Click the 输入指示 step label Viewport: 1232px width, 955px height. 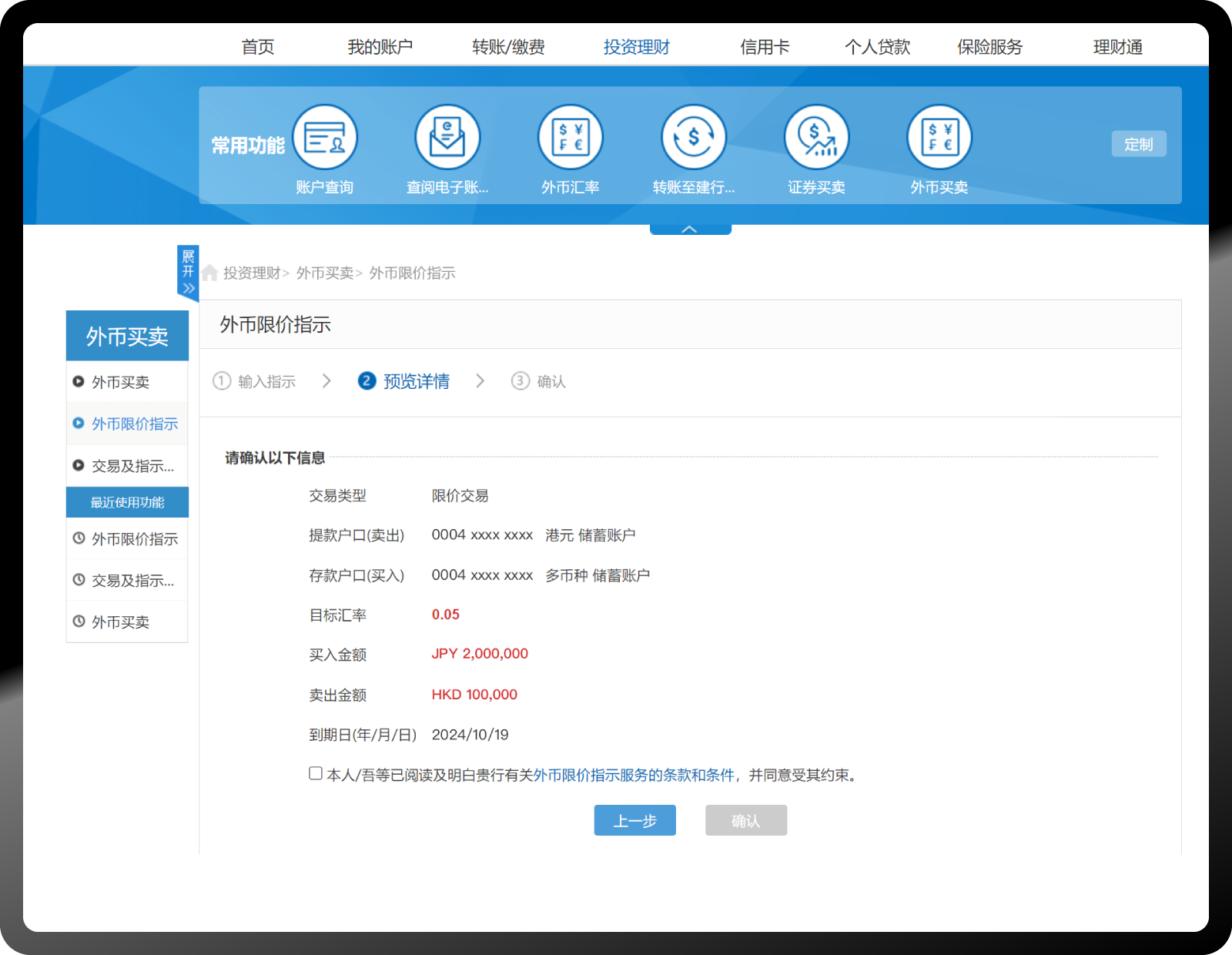tap(266, 381)
